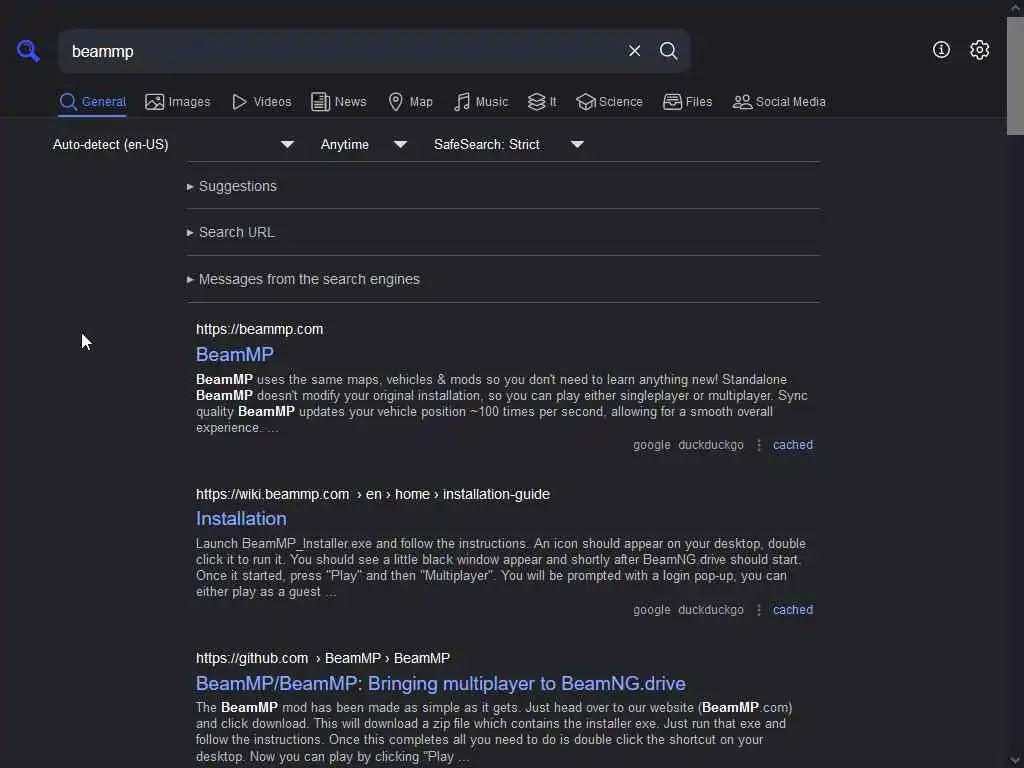Viewport: 1024px width, 768px height.
Task: Switch to the Images tab
Action: (x=178, y=102)
